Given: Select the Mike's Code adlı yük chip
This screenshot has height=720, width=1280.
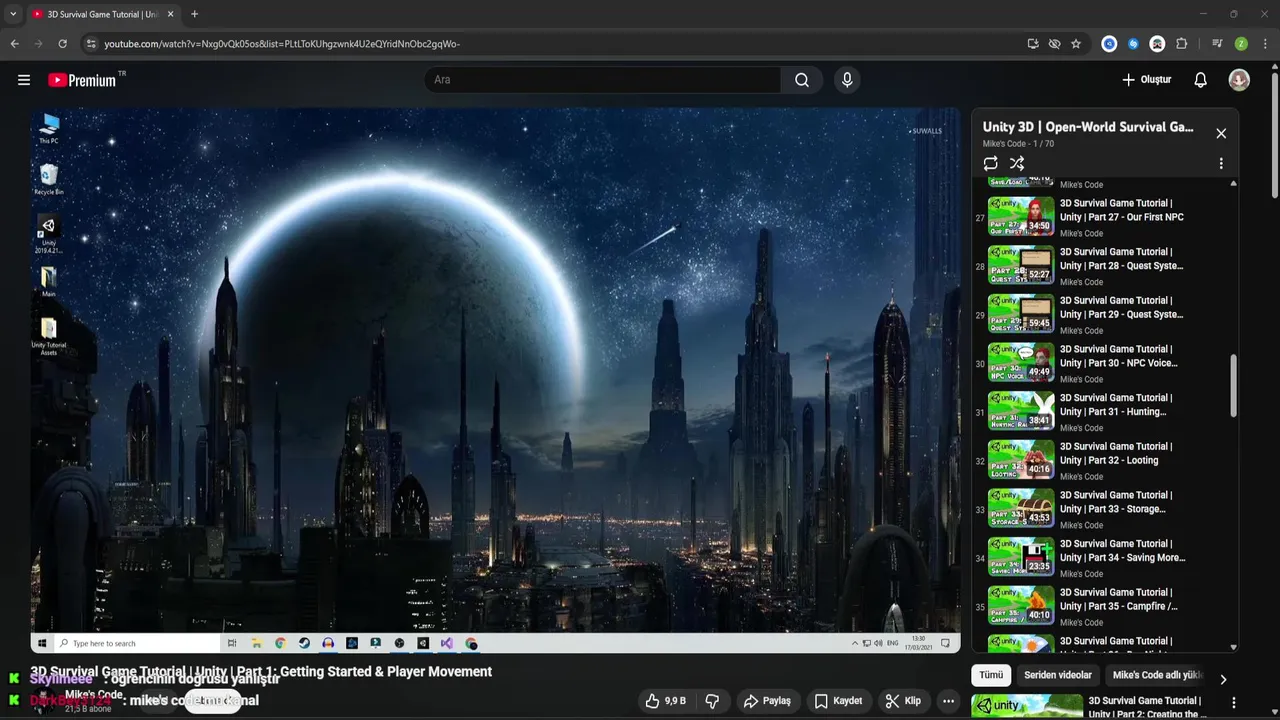Looking at the screenshot, I should click(x=1157, y=675).
